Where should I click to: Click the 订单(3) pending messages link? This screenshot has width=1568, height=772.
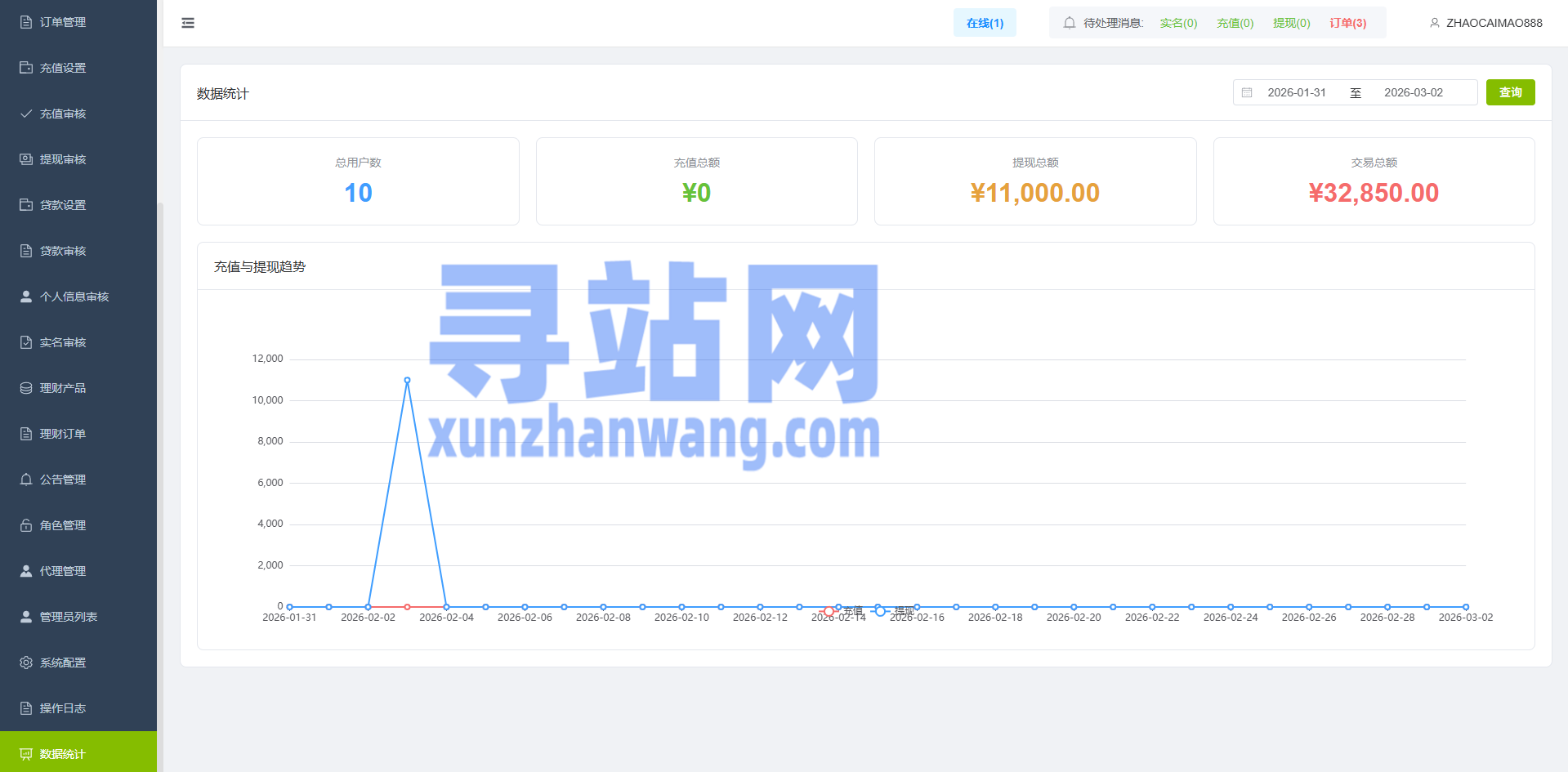point(1347,23)
